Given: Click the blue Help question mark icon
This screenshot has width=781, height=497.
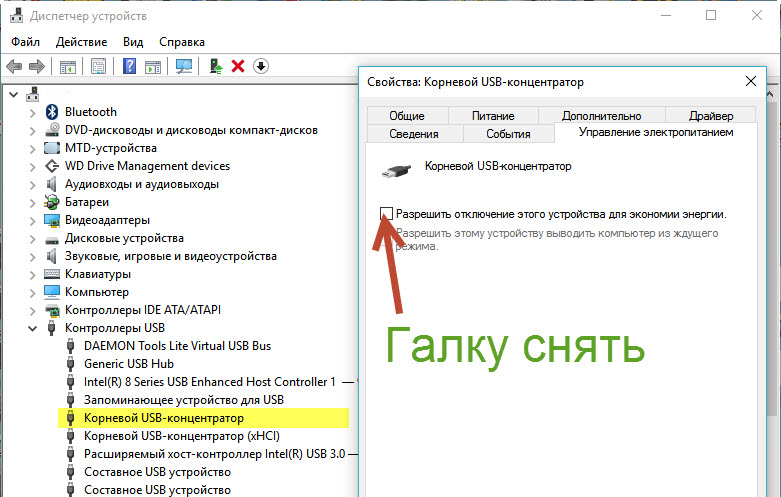Looking at the screenshot, I should 129,66.
